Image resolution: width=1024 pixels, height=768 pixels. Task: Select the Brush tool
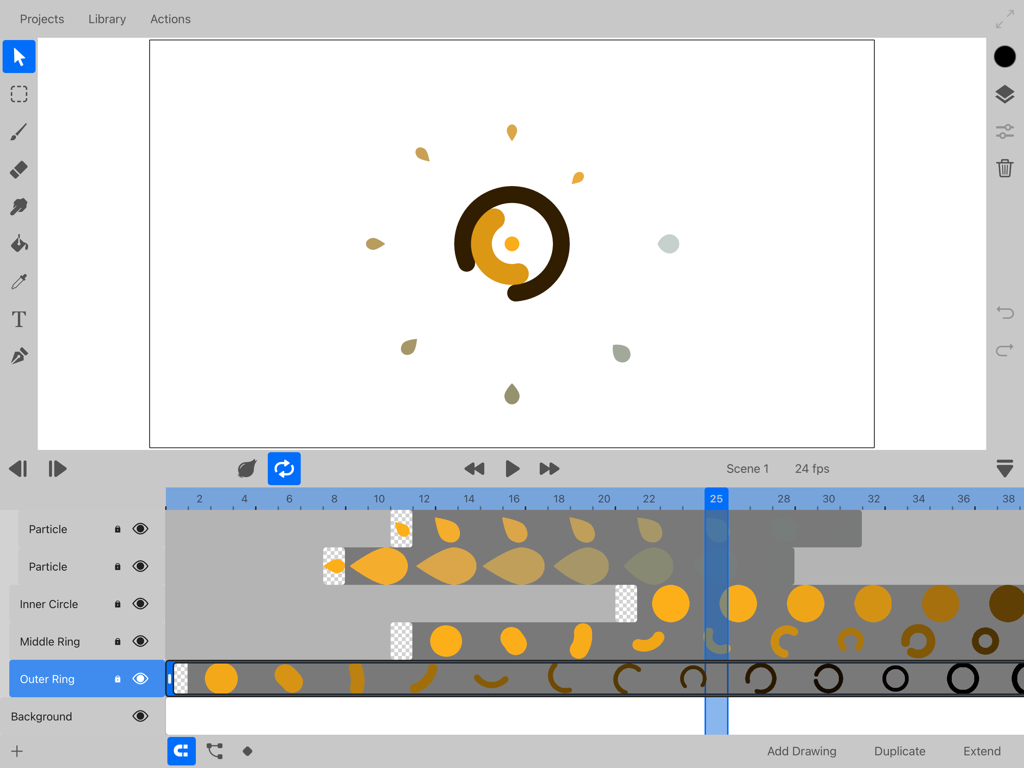18,131
